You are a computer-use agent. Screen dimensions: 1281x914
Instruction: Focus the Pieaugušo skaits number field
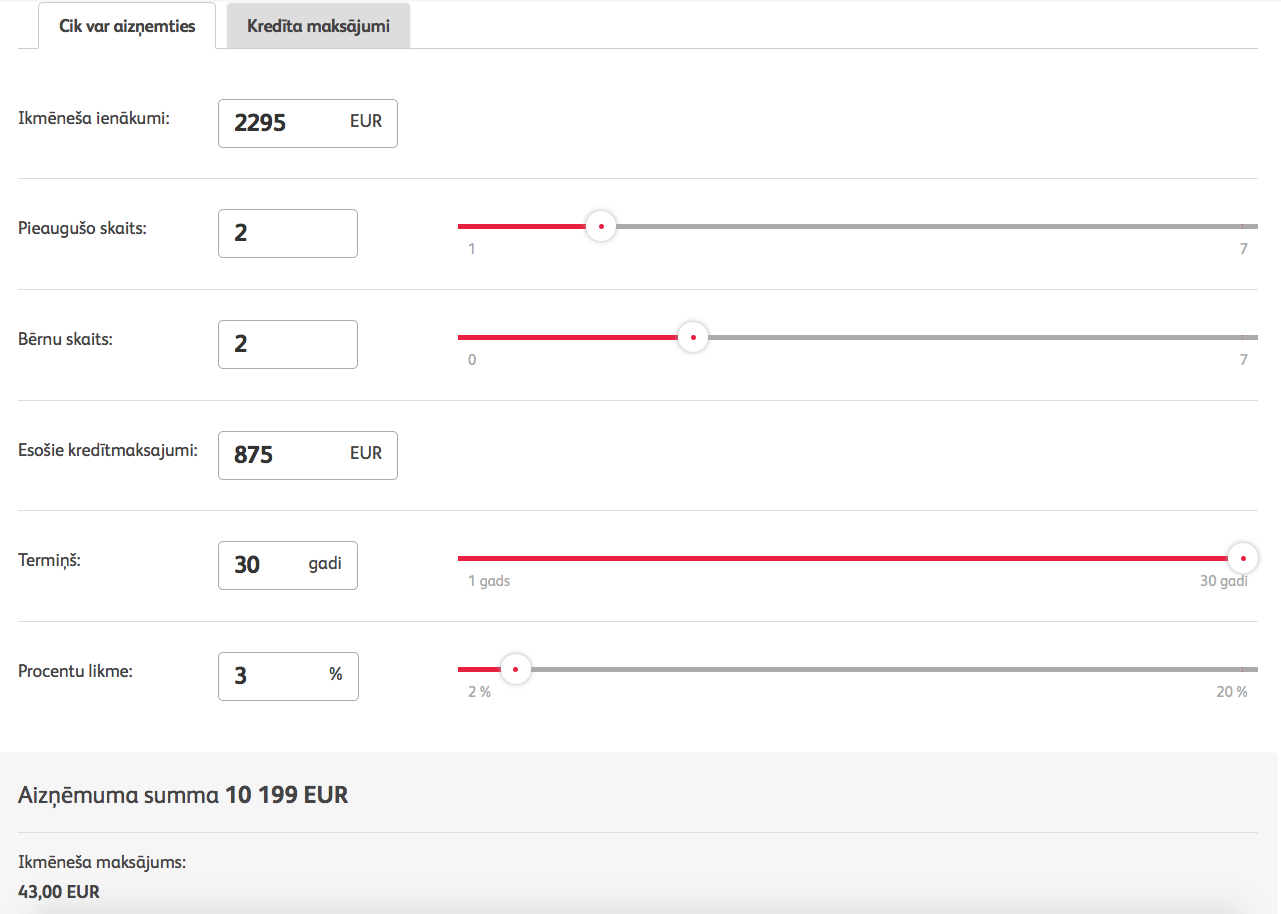coord(287,233)
